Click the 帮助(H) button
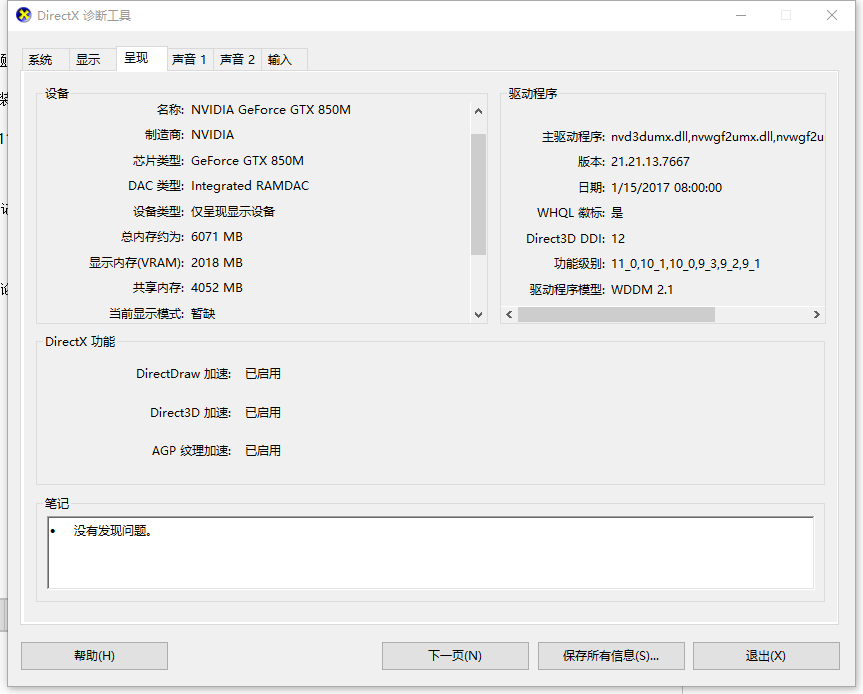863x694 pixels. [x=94, y=655]
